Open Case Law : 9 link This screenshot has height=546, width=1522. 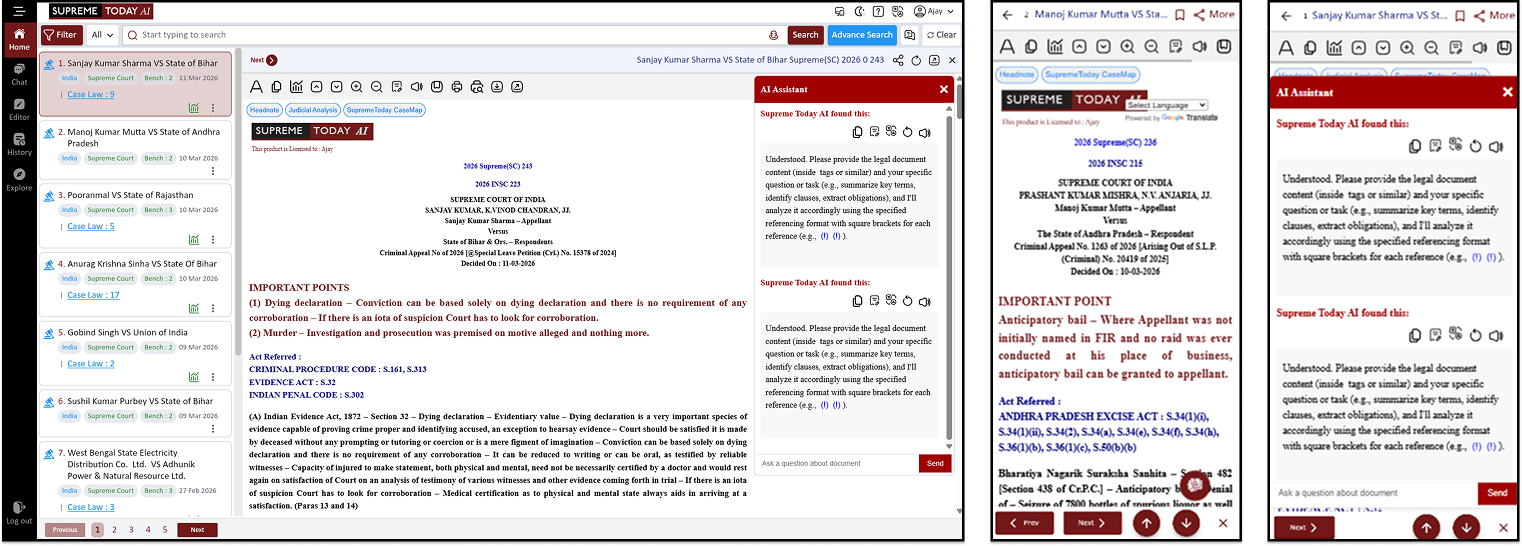click(91, 95)
